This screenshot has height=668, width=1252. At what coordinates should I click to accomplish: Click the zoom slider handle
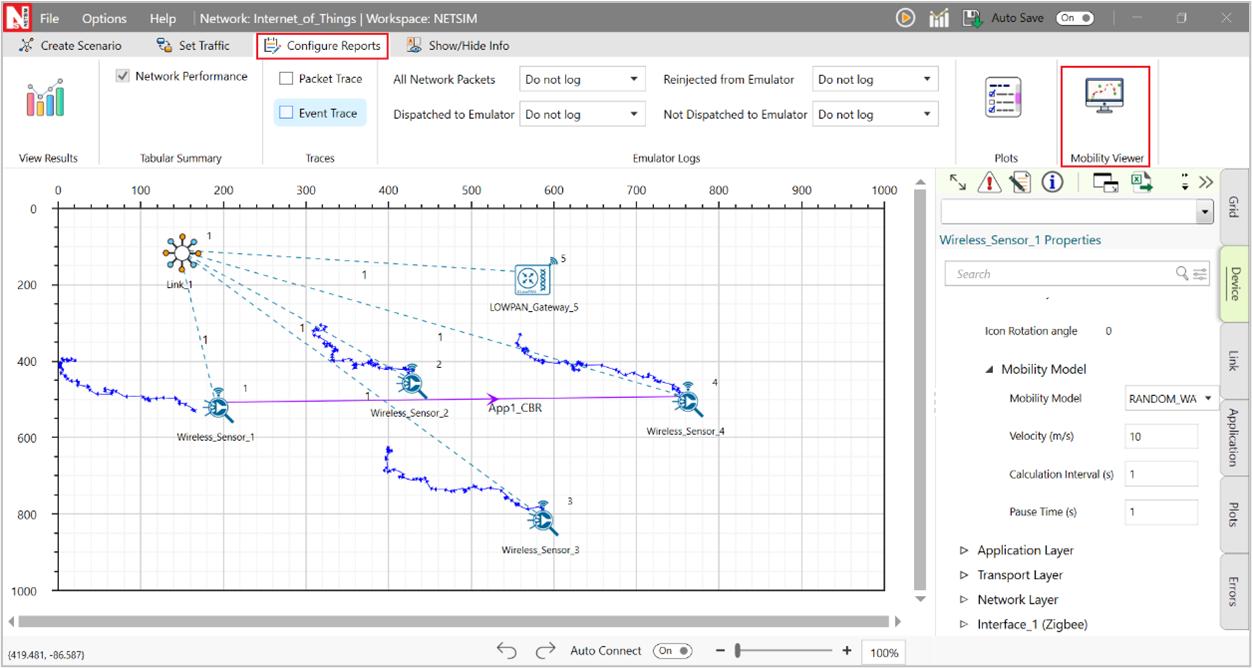coord(738,651)
